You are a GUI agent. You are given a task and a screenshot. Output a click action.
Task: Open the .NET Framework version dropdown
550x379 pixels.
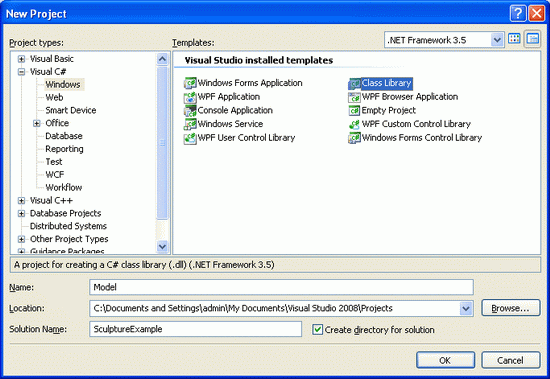coord(497,40)
